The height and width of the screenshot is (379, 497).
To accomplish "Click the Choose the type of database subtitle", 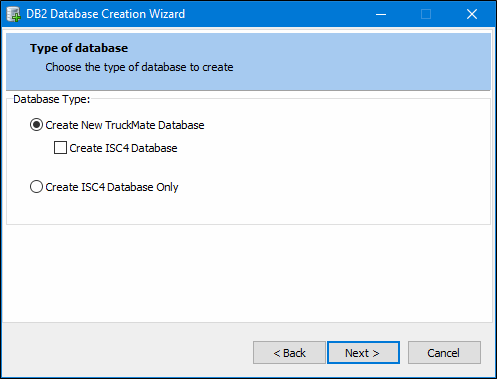I will [139, 67].
